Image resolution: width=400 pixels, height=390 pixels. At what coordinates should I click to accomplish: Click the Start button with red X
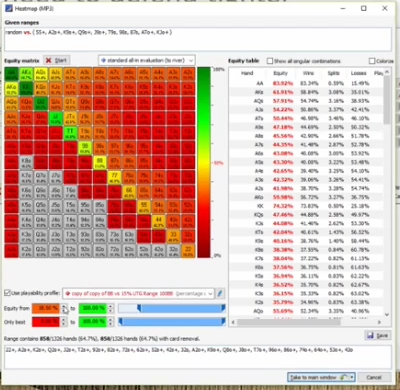coord(56,60)
